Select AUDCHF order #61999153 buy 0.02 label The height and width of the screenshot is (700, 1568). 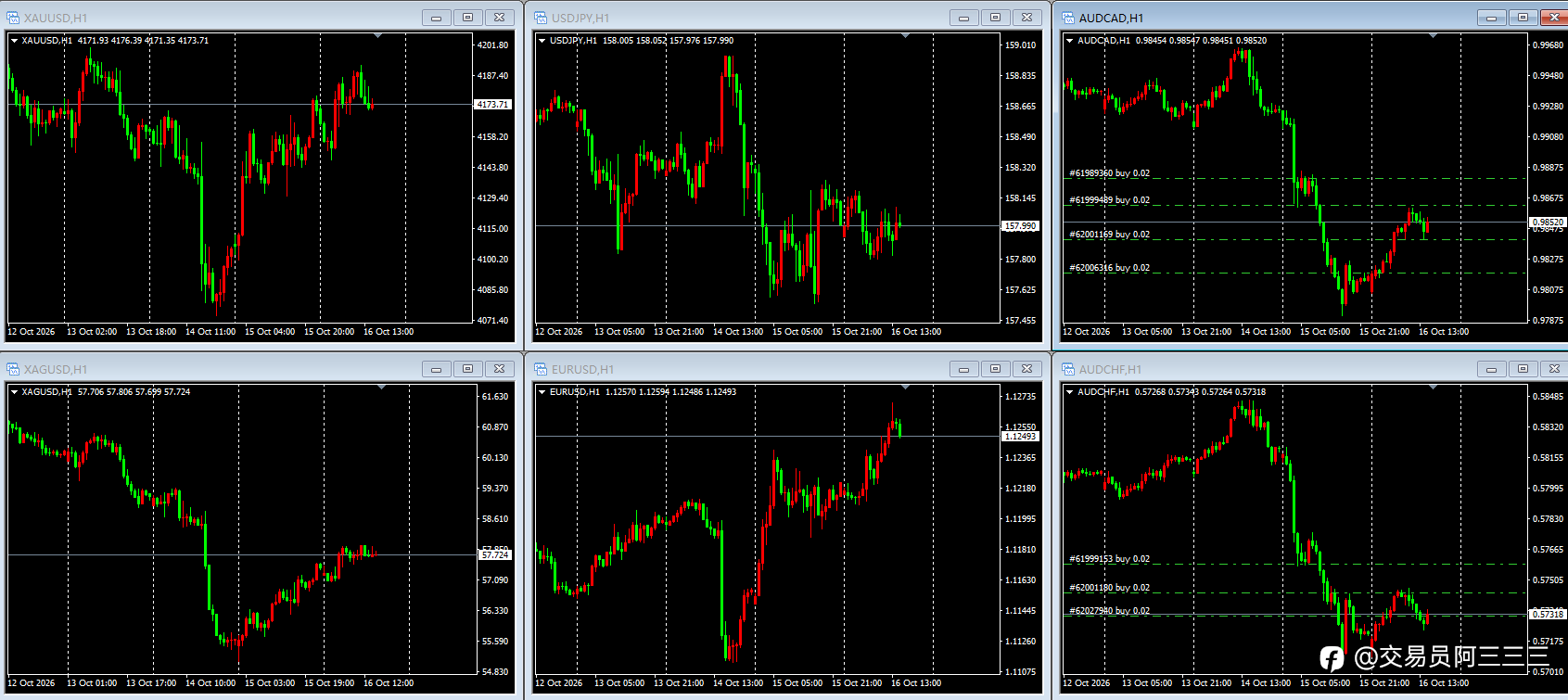click(1109, 559)
